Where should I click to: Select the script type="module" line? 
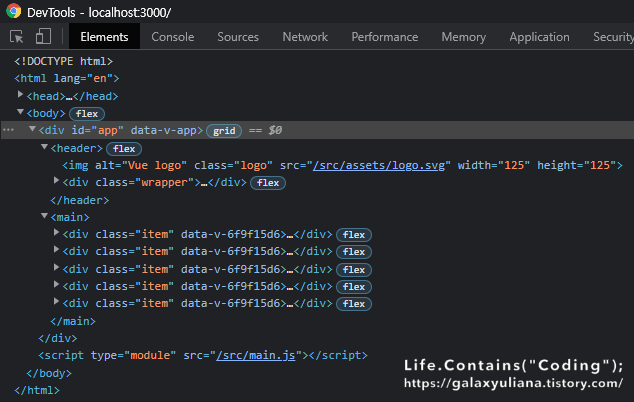(x=203, y=355)
